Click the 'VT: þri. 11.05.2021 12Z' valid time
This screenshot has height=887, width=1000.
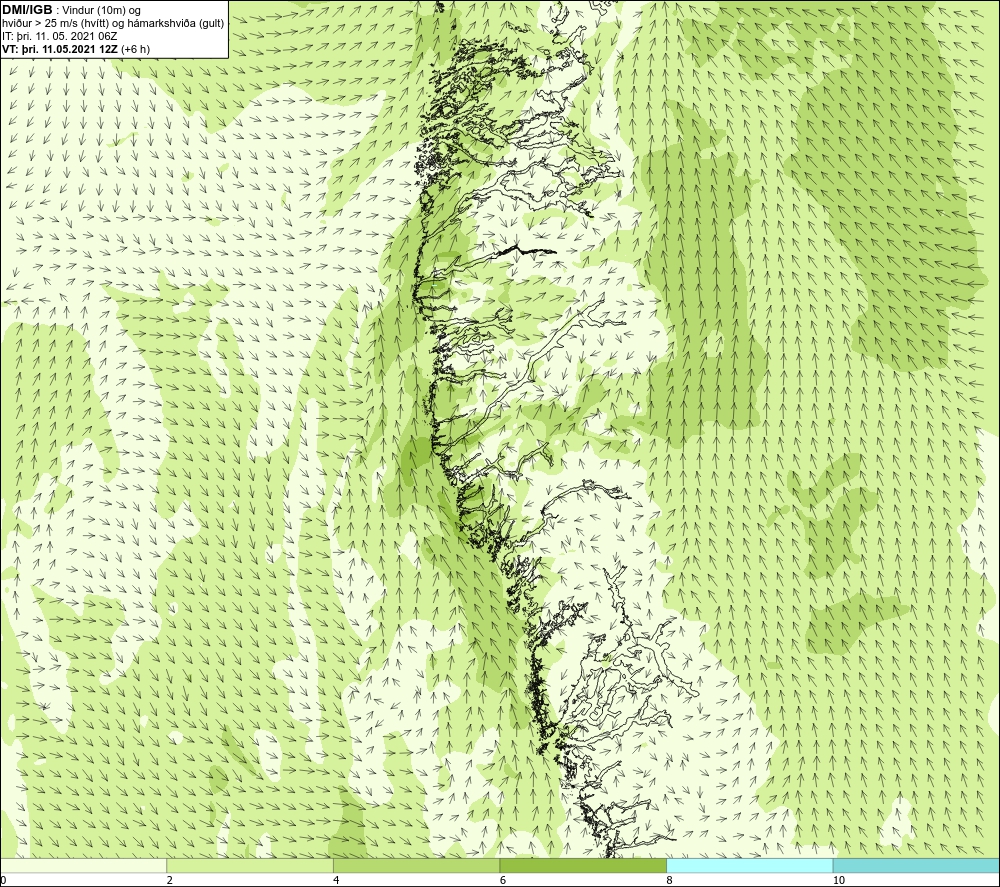tap(60, 49)
